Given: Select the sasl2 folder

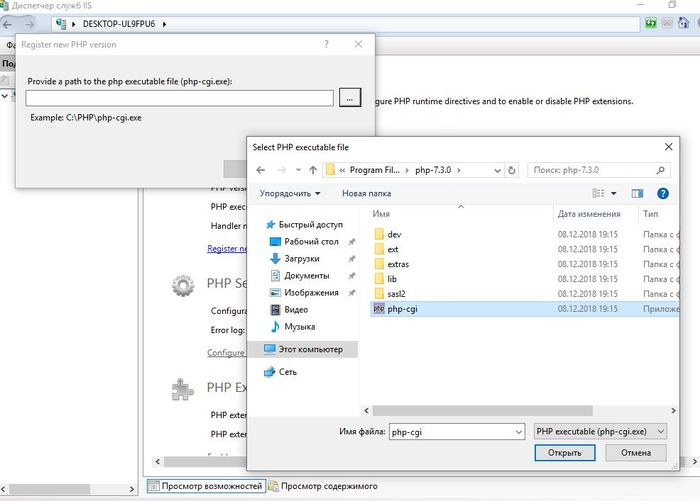Looking at the screenshot, I should (x=396, y=294).
